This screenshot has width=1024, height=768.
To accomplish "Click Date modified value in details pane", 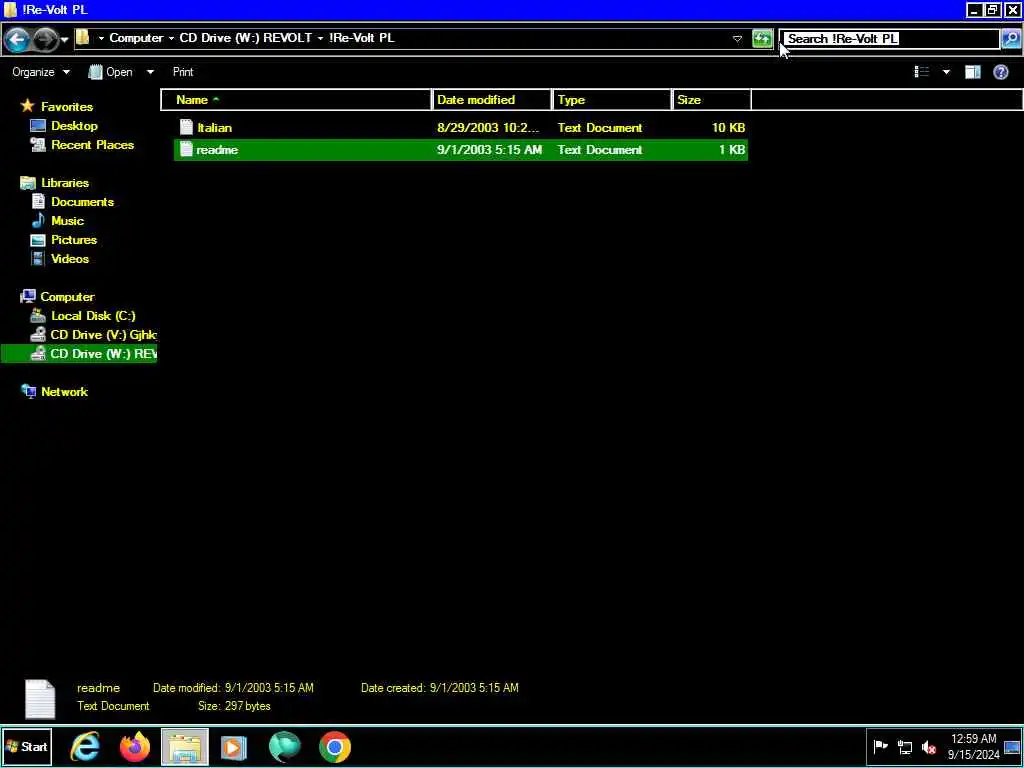I will click(x=268, y=688).
